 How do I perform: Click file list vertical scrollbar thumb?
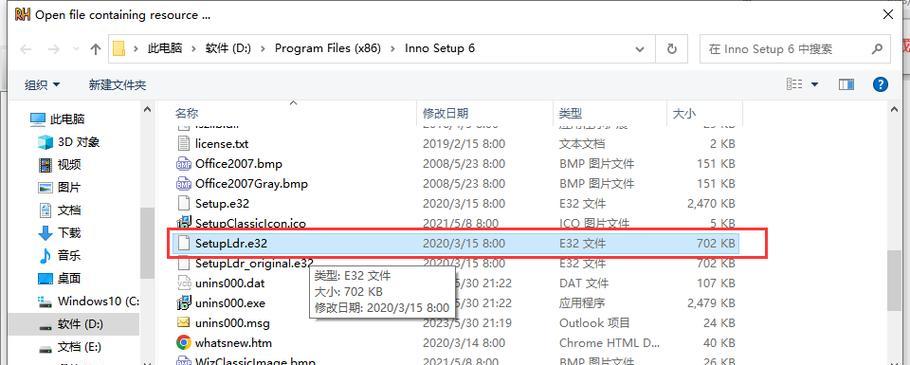pos(894,281)
